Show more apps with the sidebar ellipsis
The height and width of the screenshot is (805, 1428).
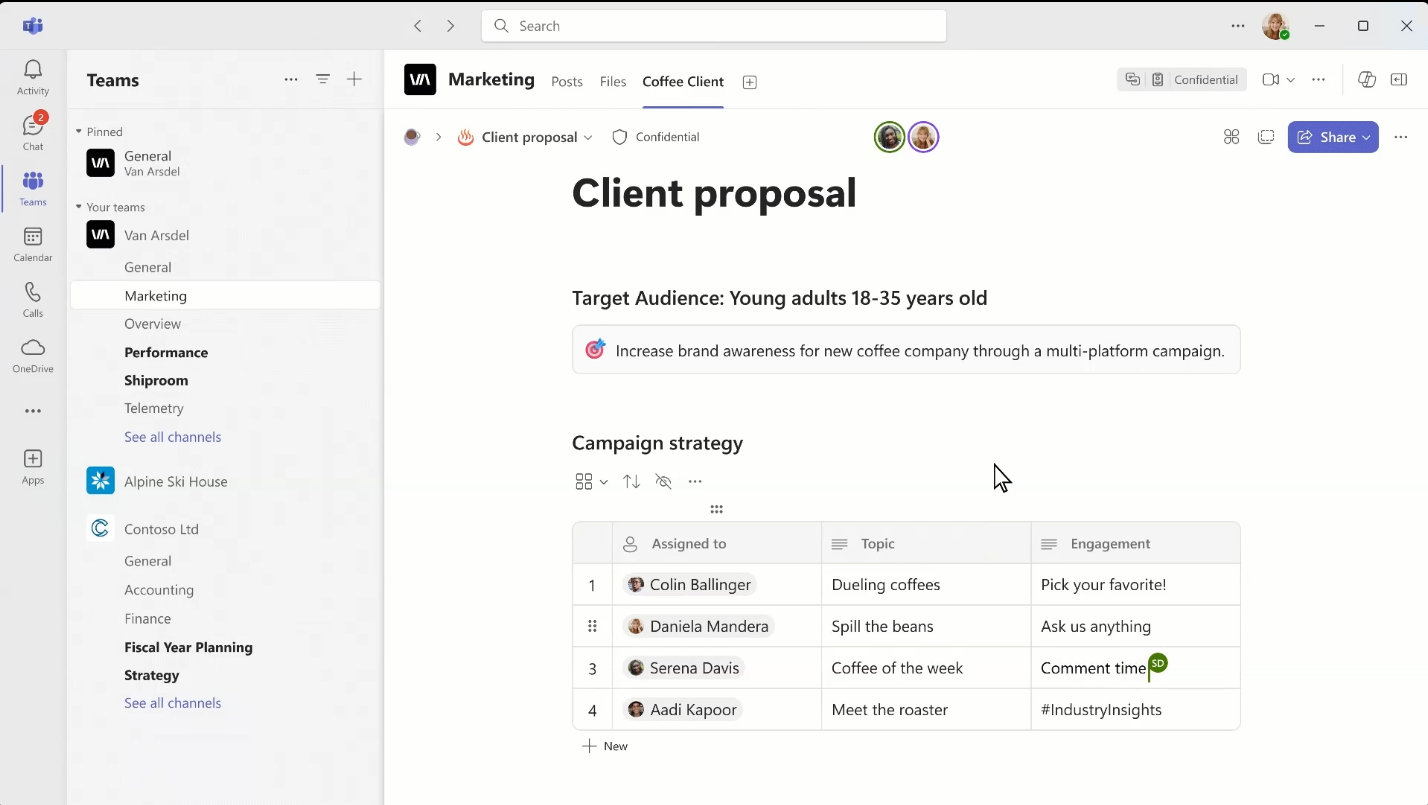click(33, 411)
